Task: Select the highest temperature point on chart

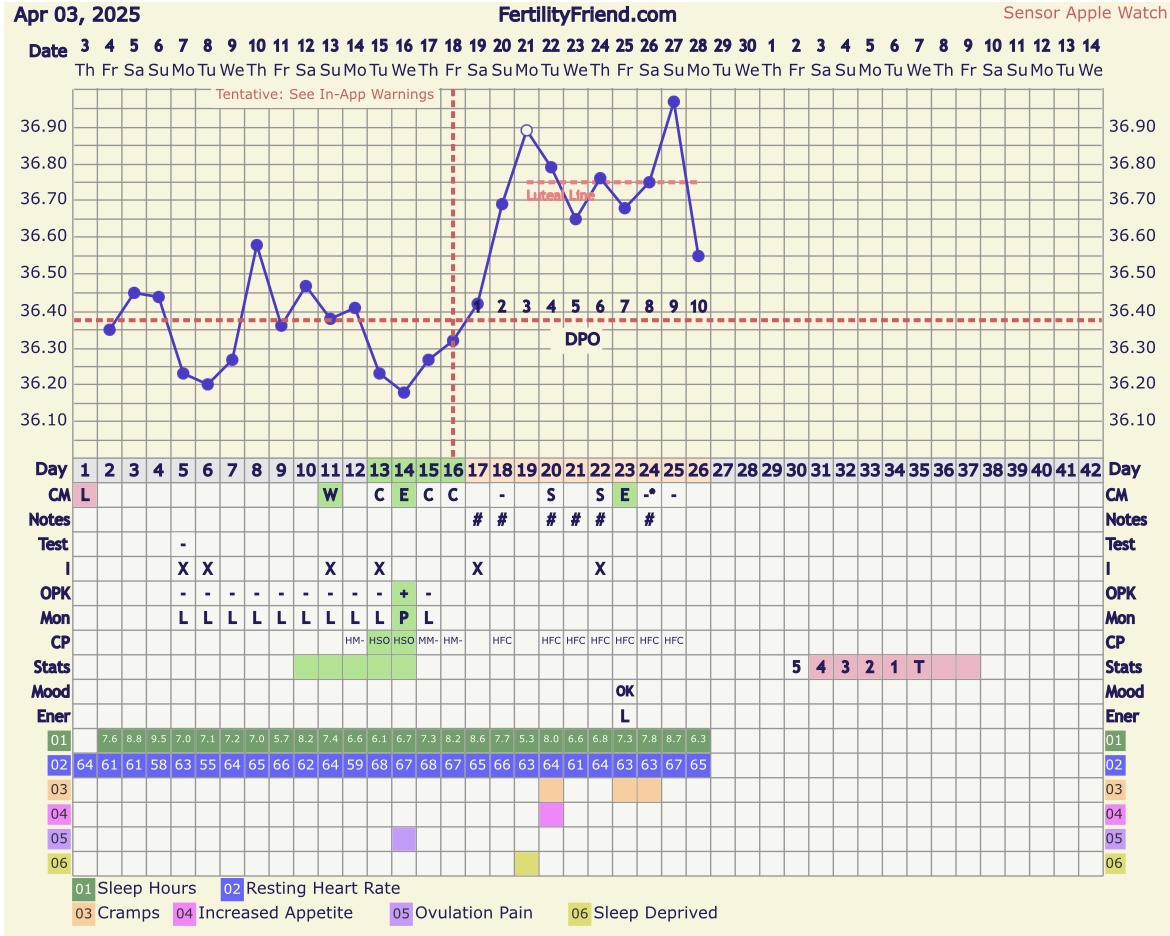Action: click(674, 101)
